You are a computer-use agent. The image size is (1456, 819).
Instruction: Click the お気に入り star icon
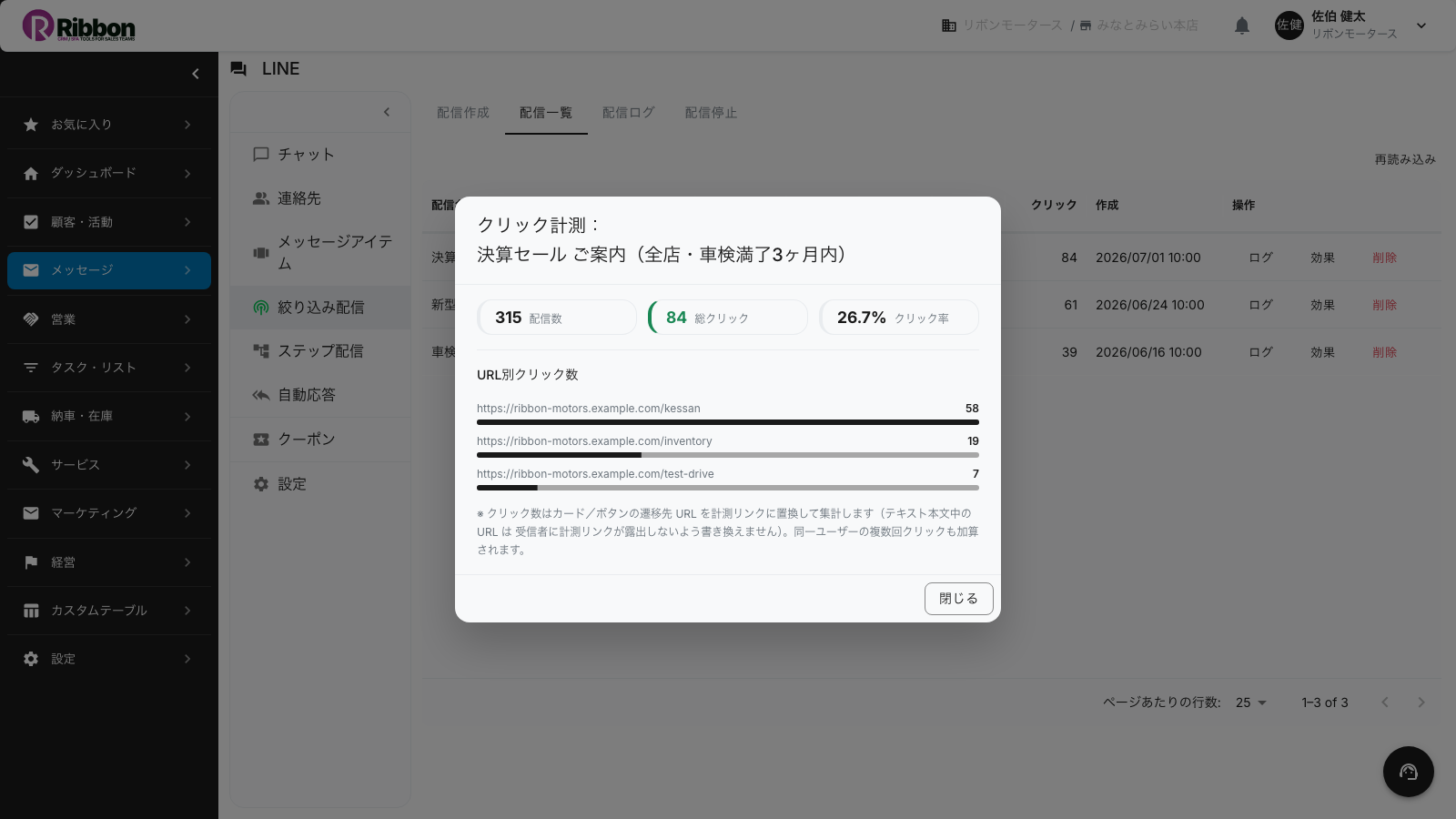31,125
